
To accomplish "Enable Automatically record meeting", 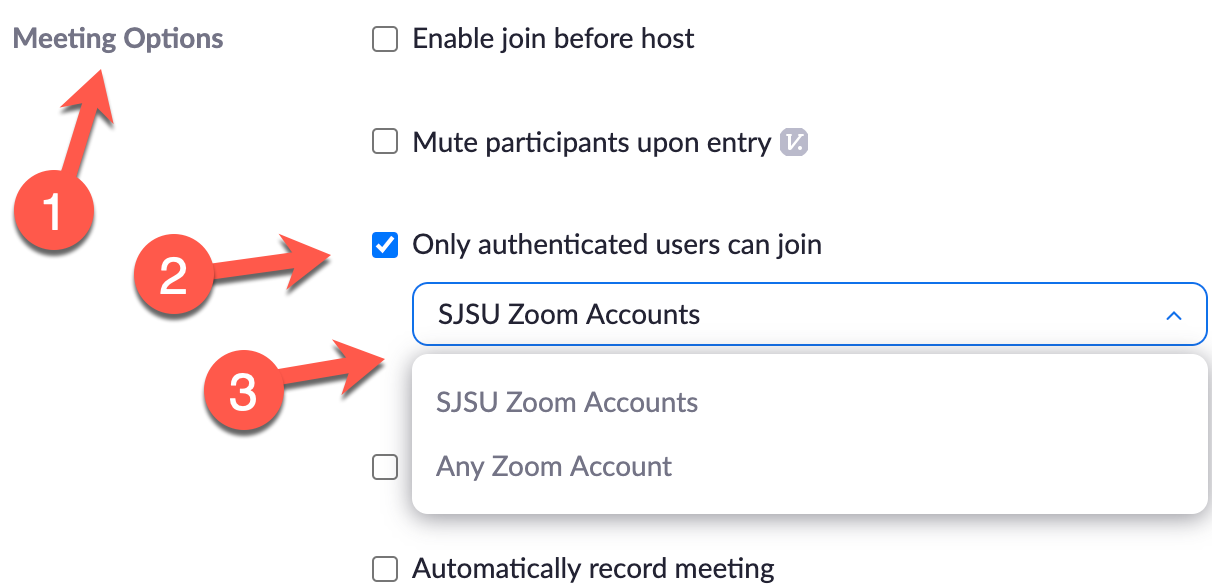I will pos(385,568).
